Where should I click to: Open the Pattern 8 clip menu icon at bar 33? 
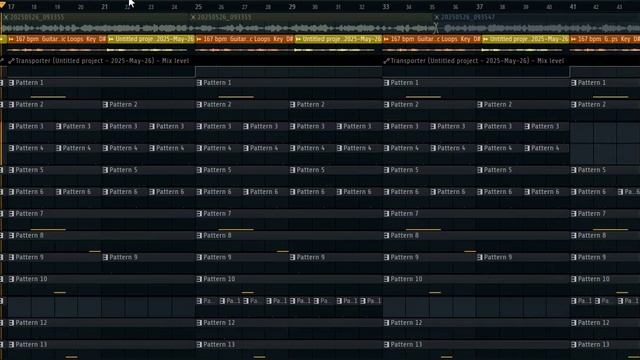coord(387,236)
